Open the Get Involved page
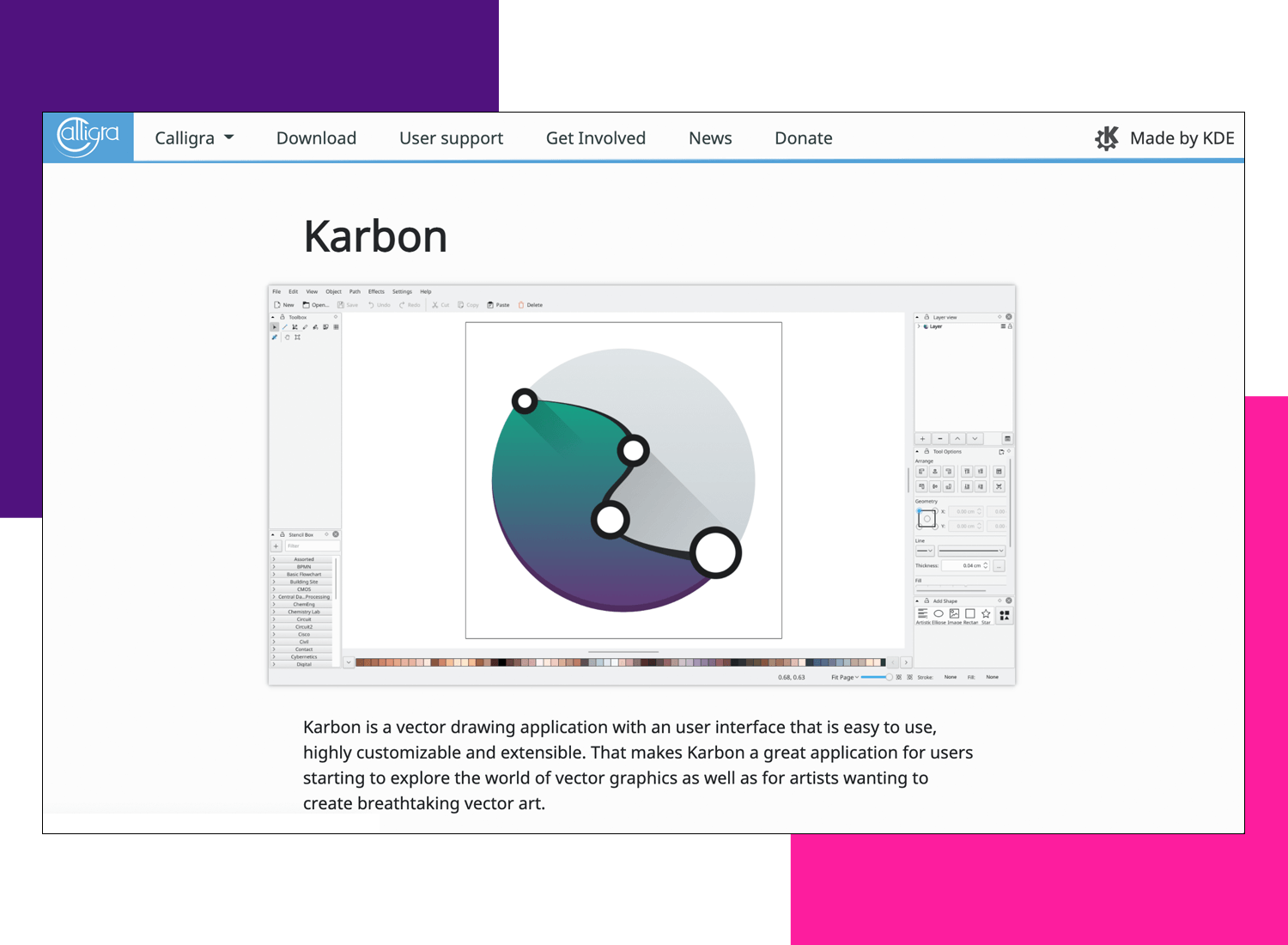 click(596, 137)
